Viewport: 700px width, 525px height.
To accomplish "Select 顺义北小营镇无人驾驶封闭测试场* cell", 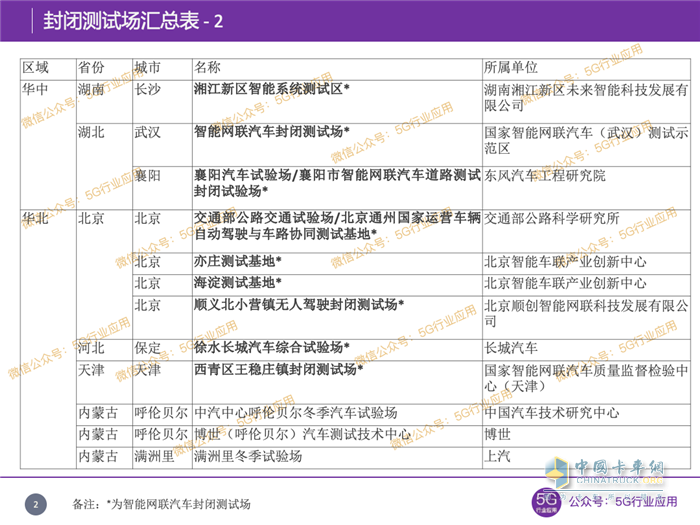I will (338, 317).
